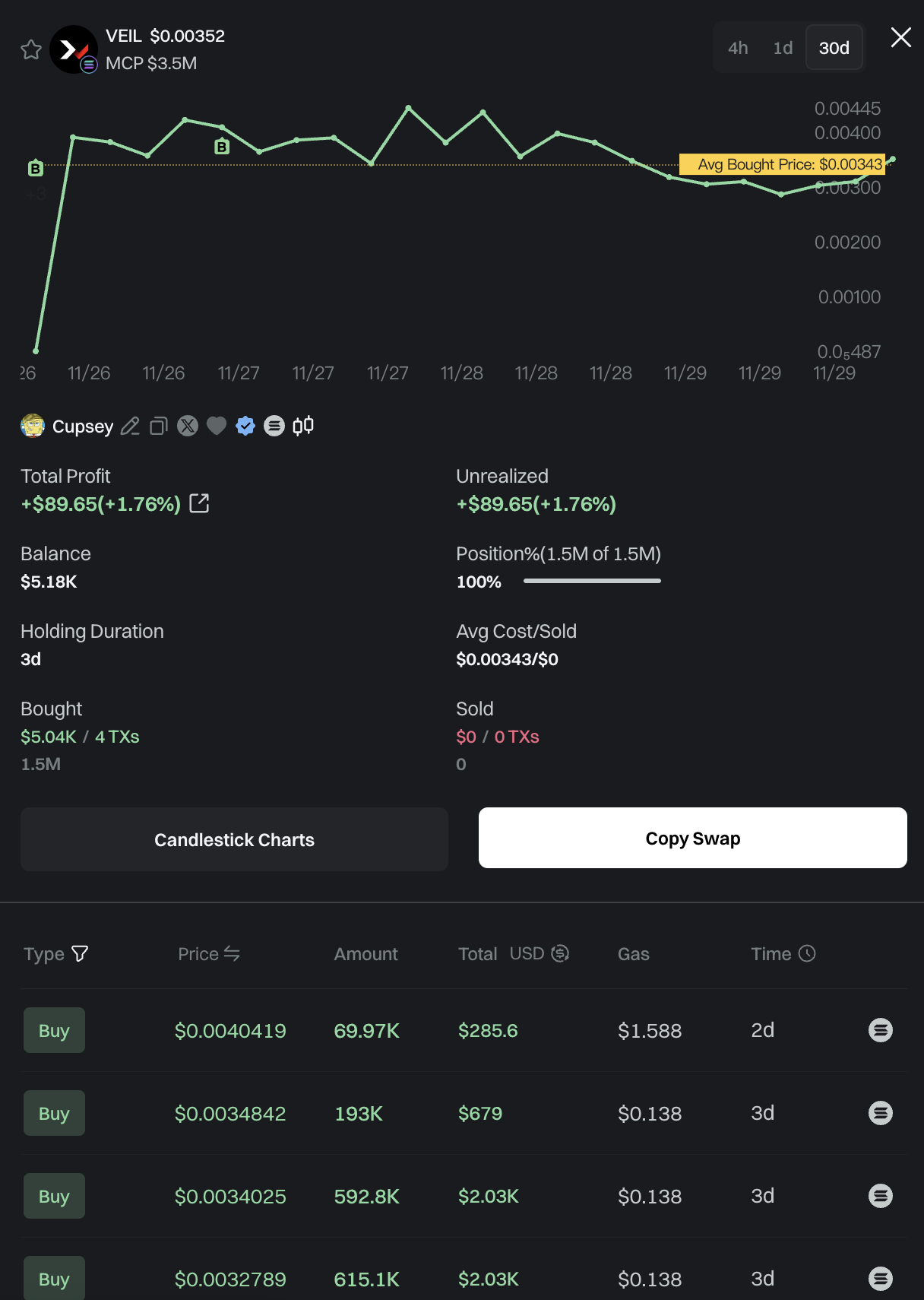Click the edit pencil icon beside Cupsey

click(130, 426)
